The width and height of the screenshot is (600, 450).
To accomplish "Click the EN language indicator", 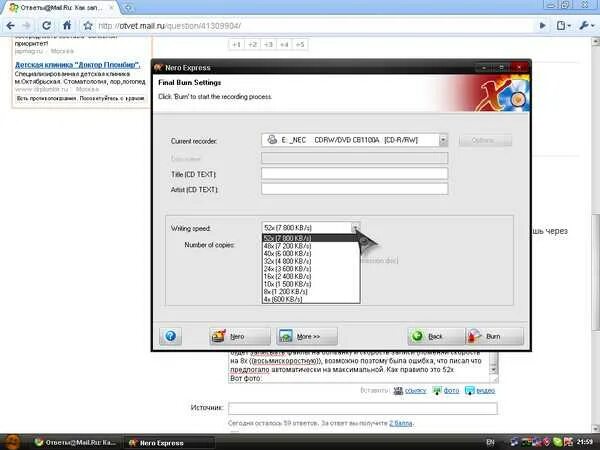I will (x=490, y=443).
